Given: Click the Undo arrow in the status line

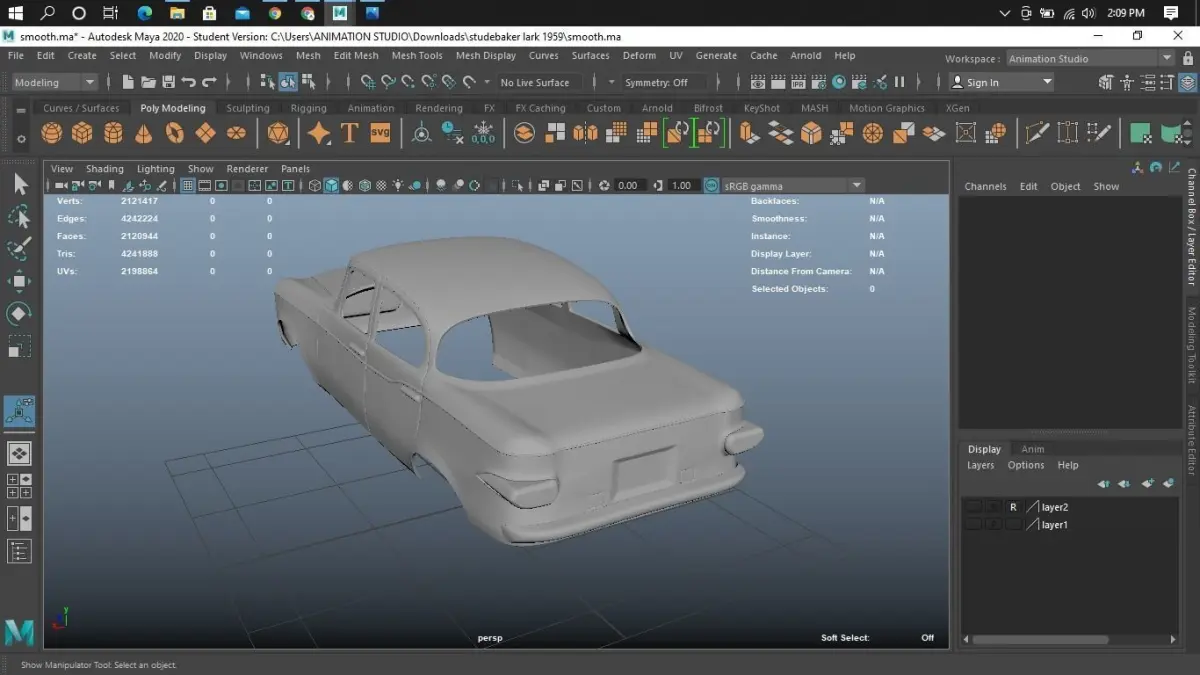Looking at the screenshot, I should pos(189,82).
